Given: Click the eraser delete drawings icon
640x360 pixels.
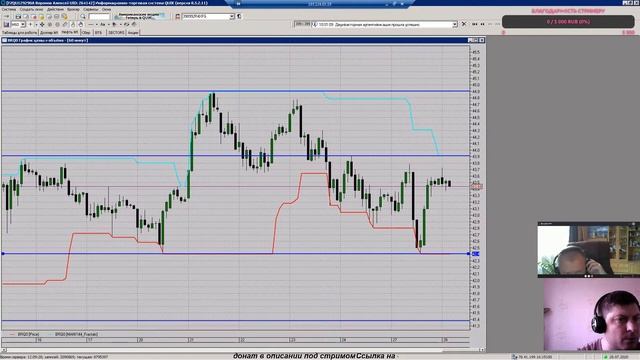Looking at the screenshot, I should click(134, 24).
